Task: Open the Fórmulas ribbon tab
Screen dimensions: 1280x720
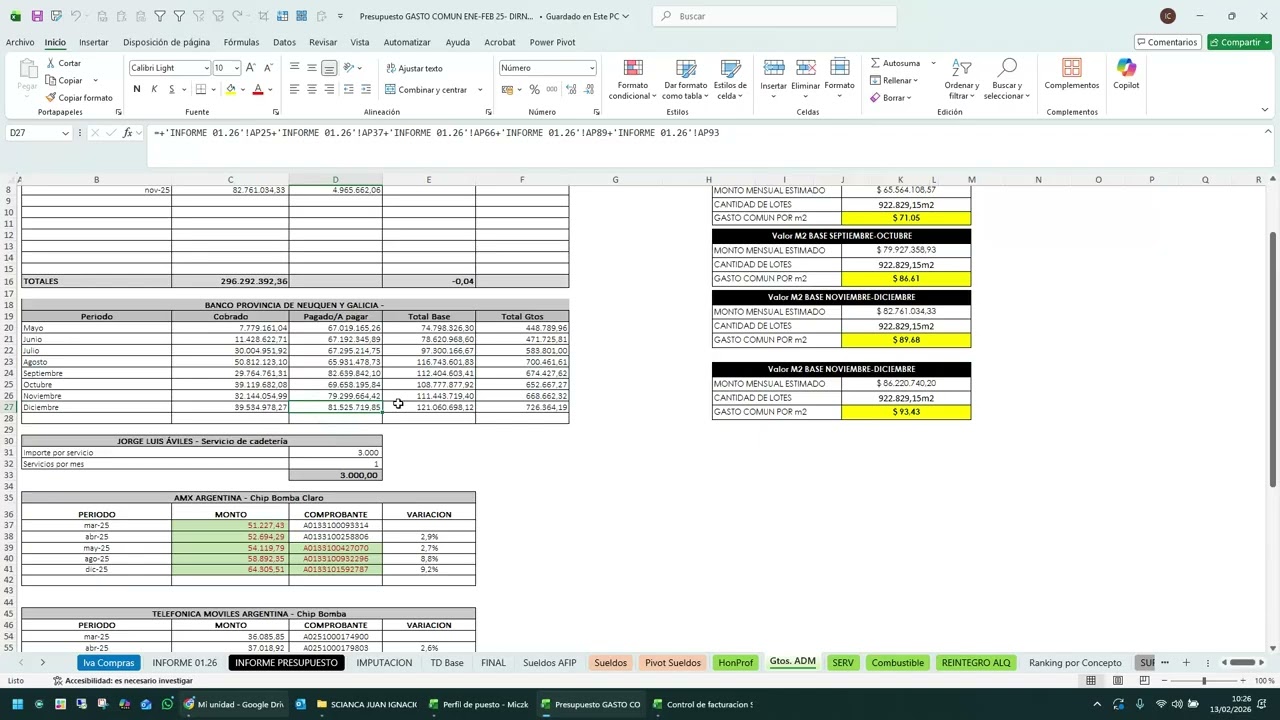Action: [241, 42]
